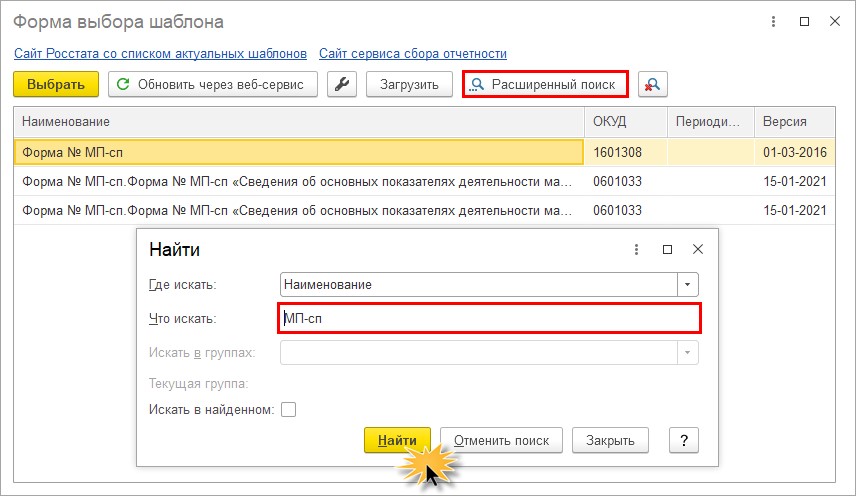
Task: Click the Периоди... column header
Action: (711, 122)
